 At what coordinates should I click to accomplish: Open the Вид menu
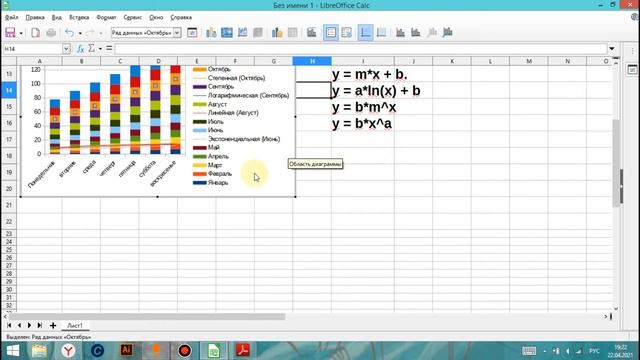click(57, 18)
